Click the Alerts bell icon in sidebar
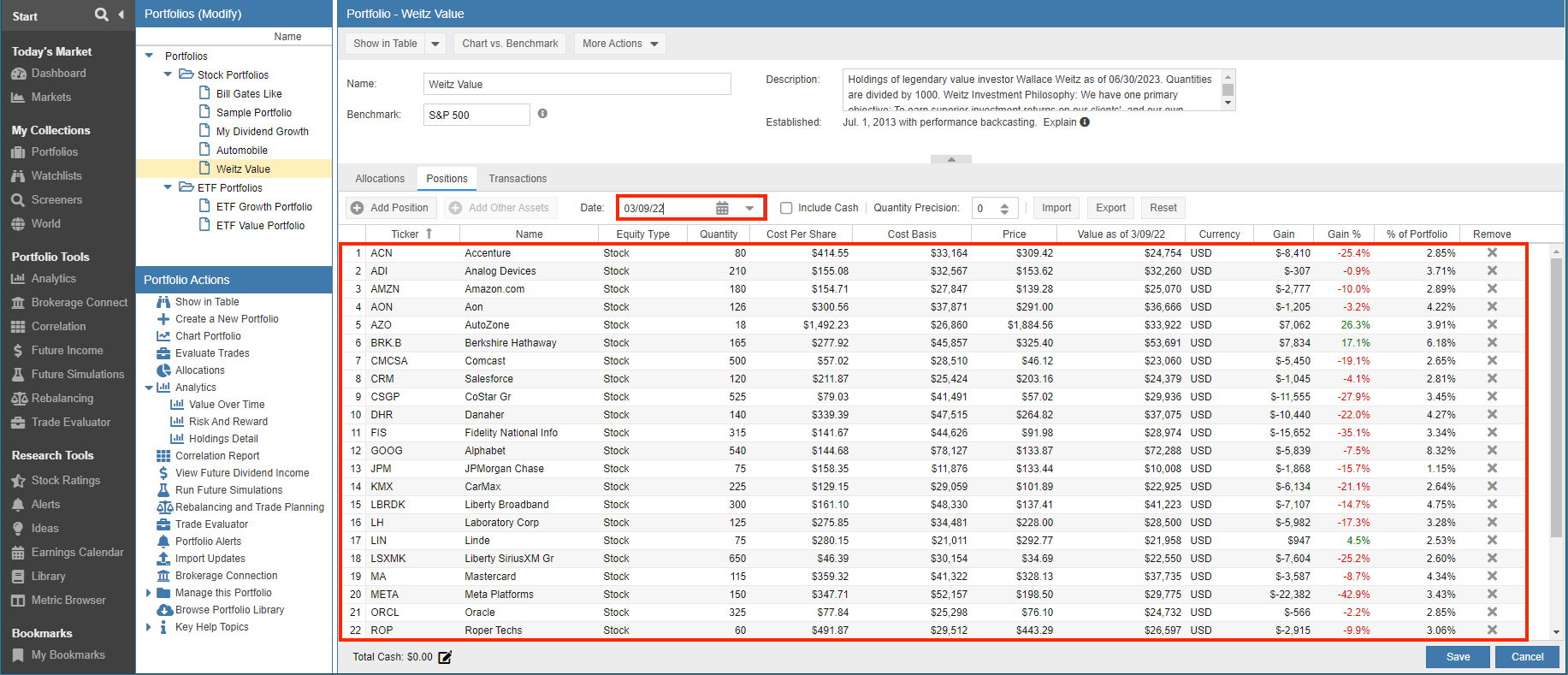 19,505
